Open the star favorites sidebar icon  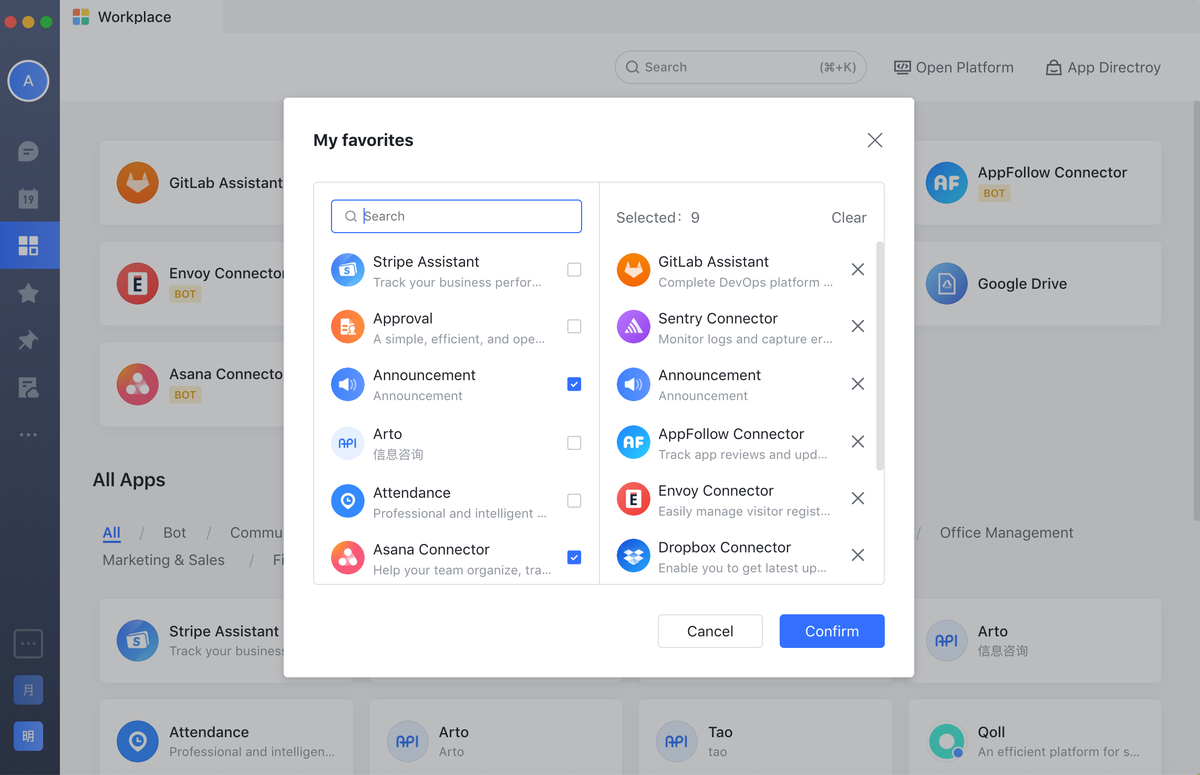(28, 293)
